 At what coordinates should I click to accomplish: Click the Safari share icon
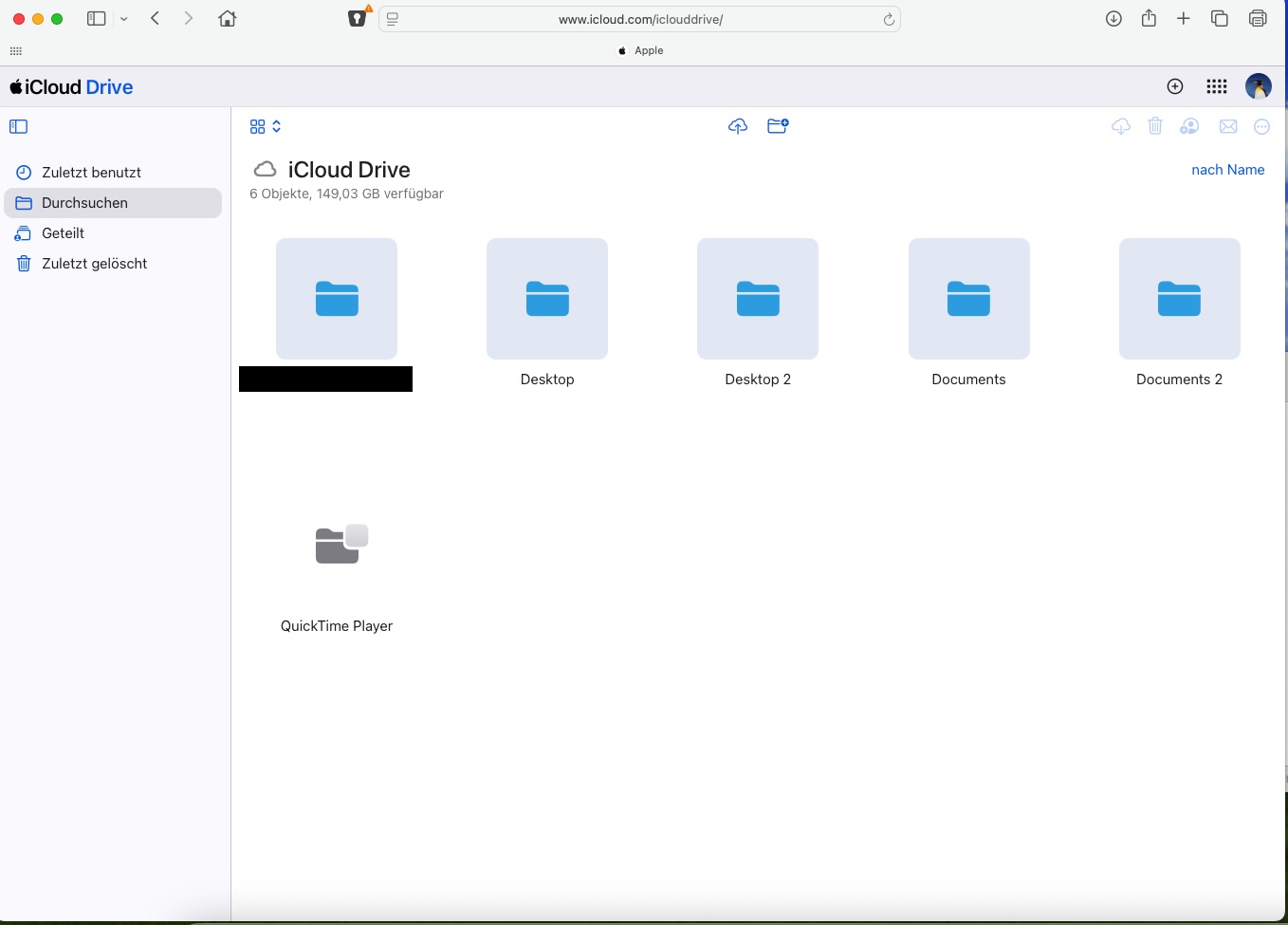click(1149, 18)
